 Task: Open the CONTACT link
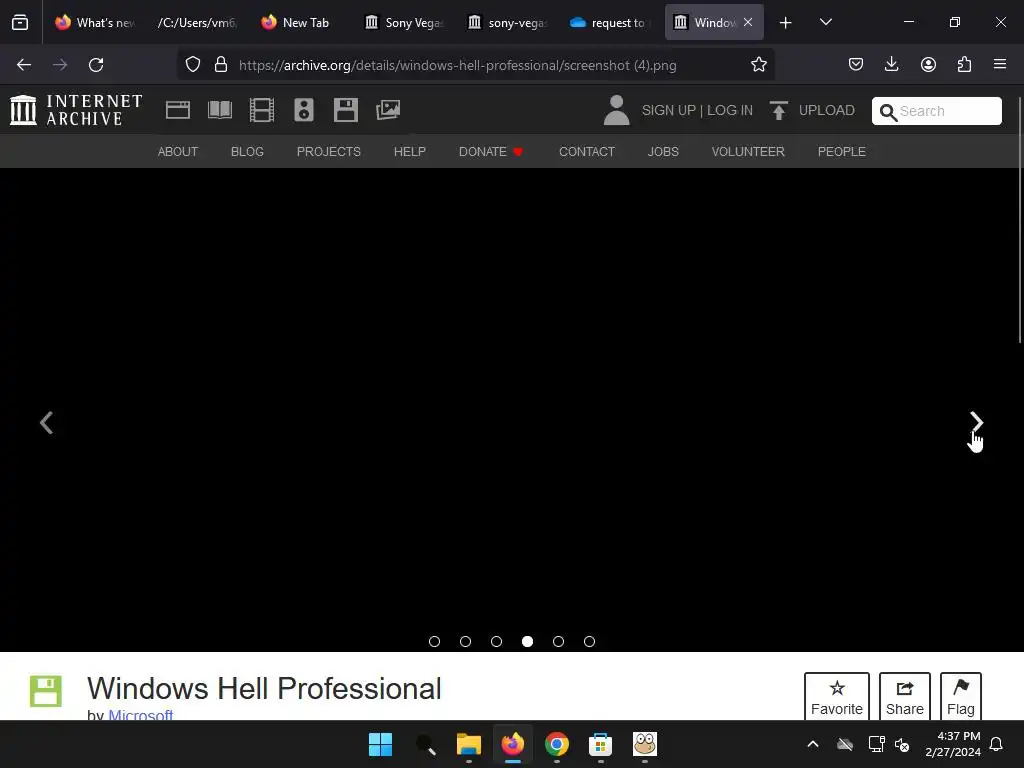click(x=586, y=152)
